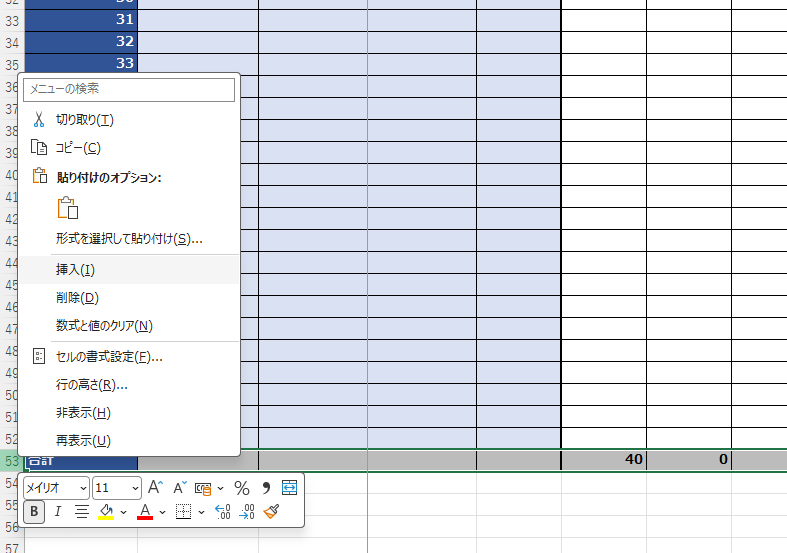This screenshot has width=787, height=553.
Task: Click the yellow fill color button
Action: point(105,512)
